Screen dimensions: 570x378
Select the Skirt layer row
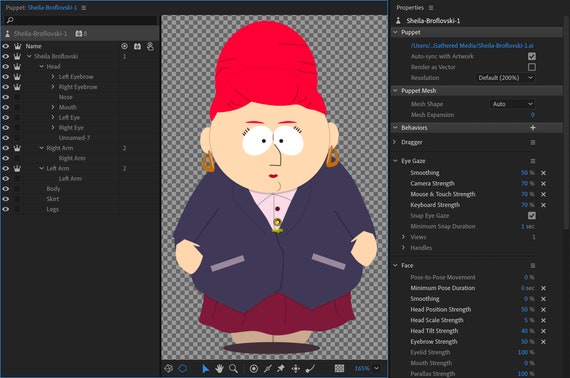[80, 199]
